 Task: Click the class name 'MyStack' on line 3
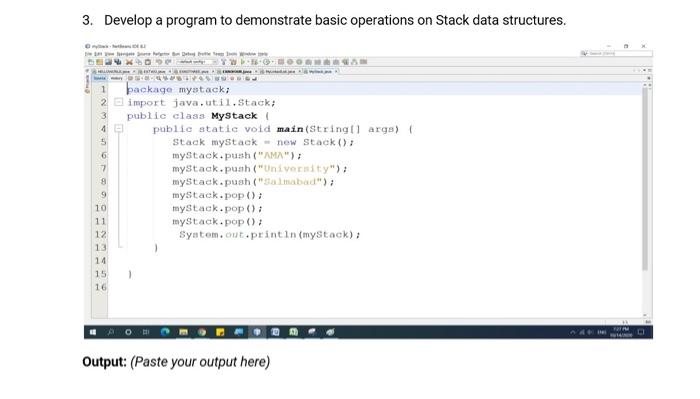234,116
